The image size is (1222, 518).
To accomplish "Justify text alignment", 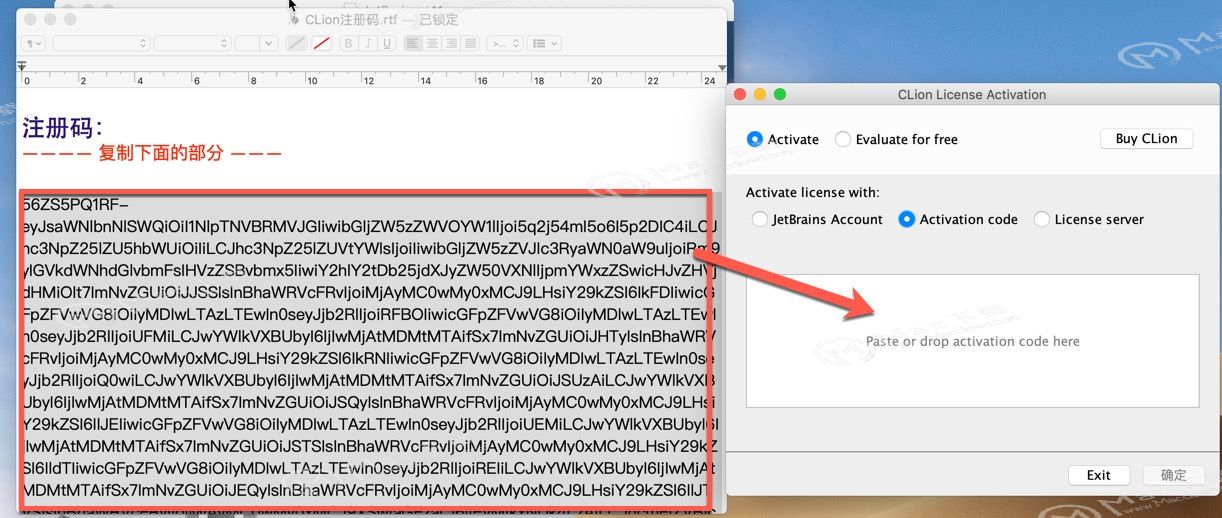I will [x=470, y=43].
